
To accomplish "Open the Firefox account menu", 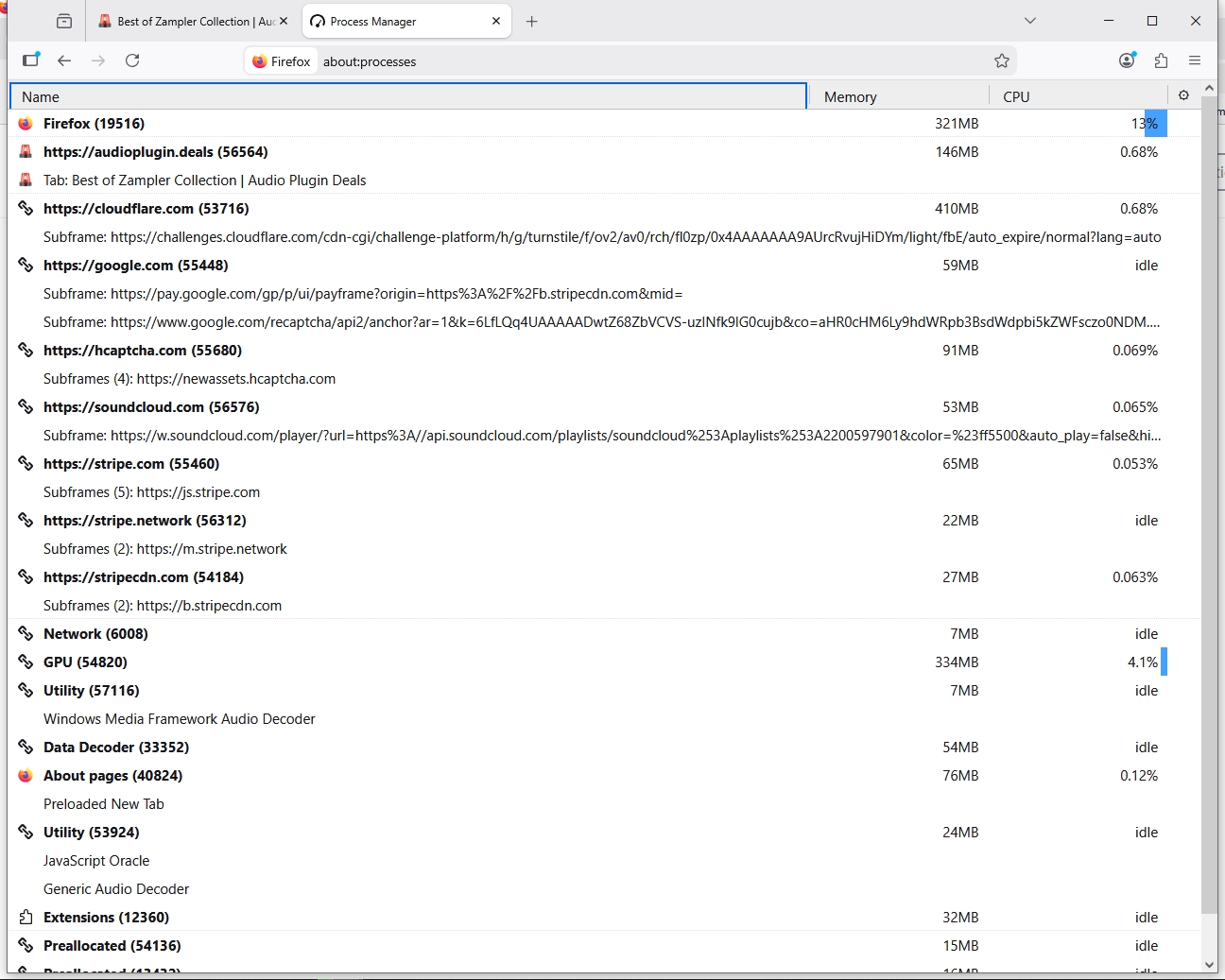I will coord(1127,60).
